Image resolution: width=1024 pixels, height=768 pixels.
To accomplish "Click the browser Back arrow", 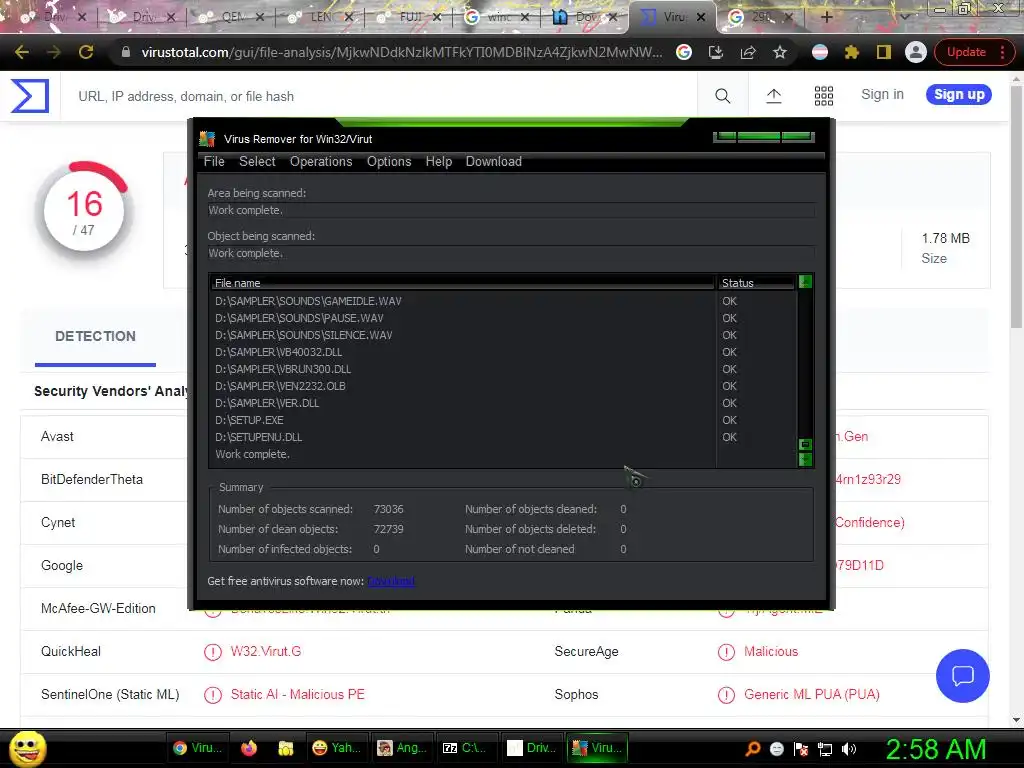I will (x=22, y=52).
